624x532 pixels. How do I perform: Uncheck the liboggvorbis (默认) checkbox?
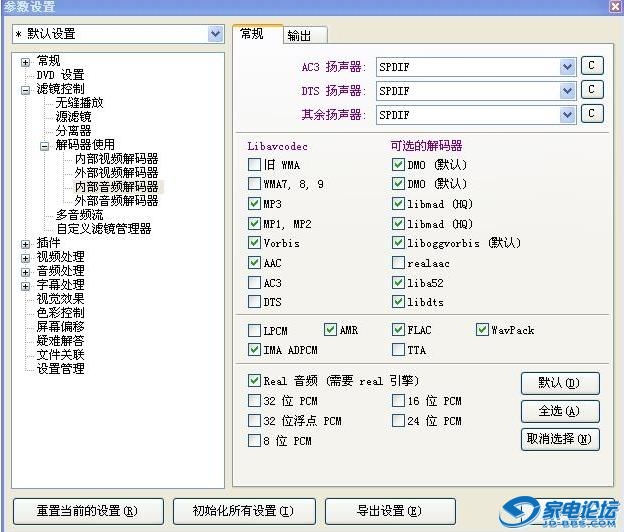click(x=398, y=242)
